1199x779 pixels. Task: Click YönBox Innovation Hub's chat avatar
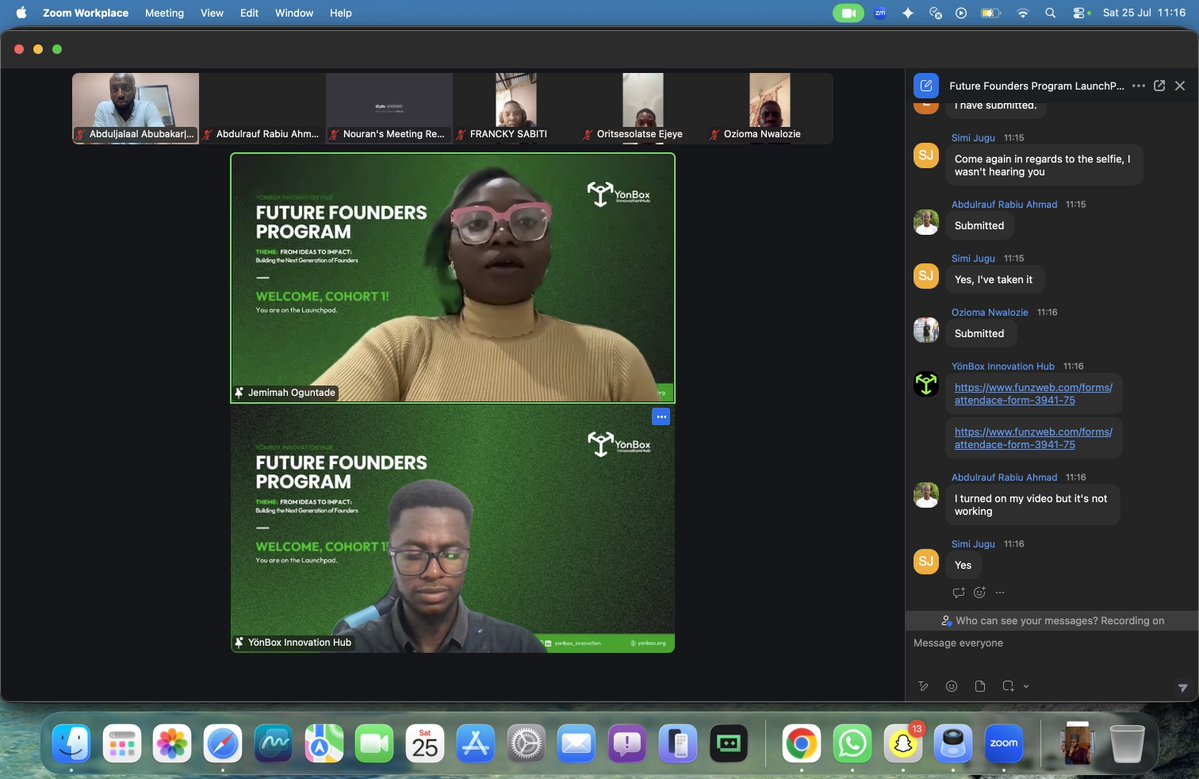click(x=926, y=384)
